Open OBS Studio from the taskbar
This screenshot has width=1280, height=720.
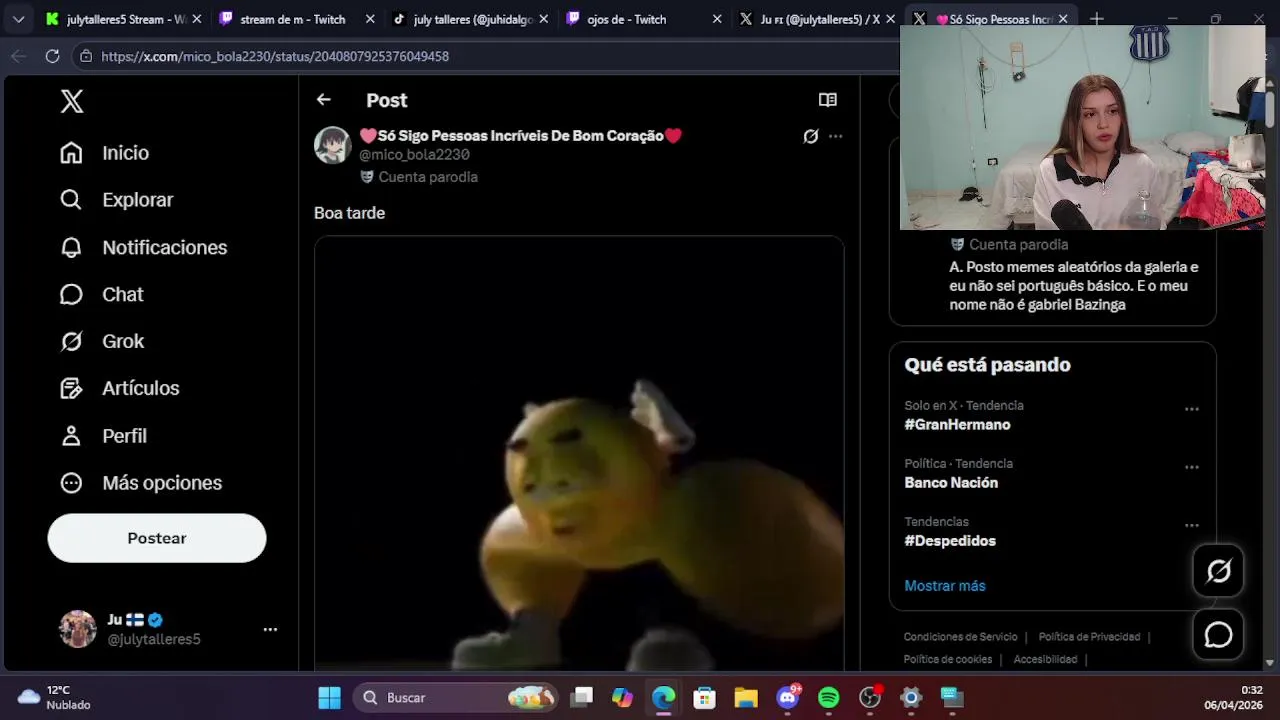pos(870,697)
